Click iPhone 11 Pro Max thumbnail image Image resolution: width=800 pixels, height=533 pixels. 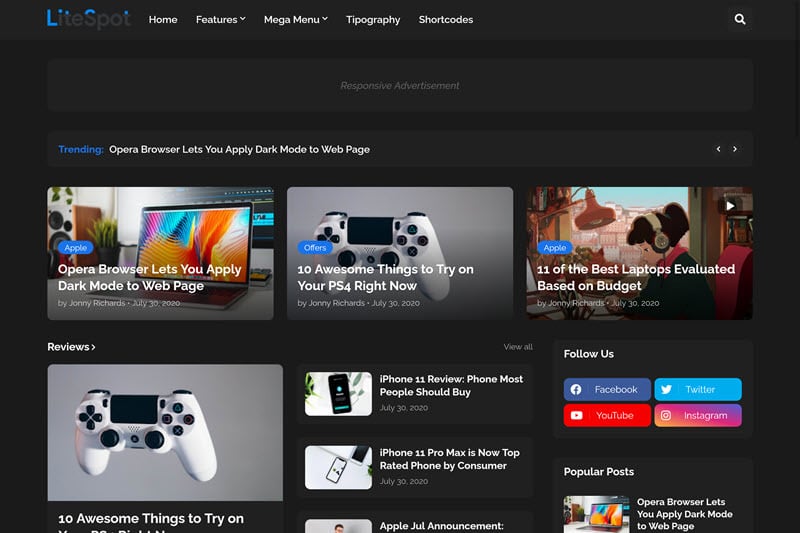click(x=338, y=467)
